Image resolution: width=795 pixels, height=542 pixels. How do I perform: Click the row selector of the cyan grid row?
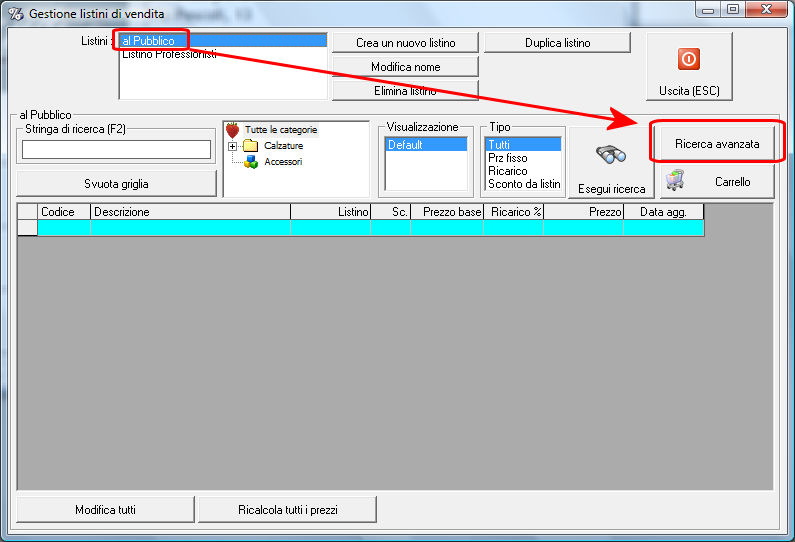[x=27, y=228]
